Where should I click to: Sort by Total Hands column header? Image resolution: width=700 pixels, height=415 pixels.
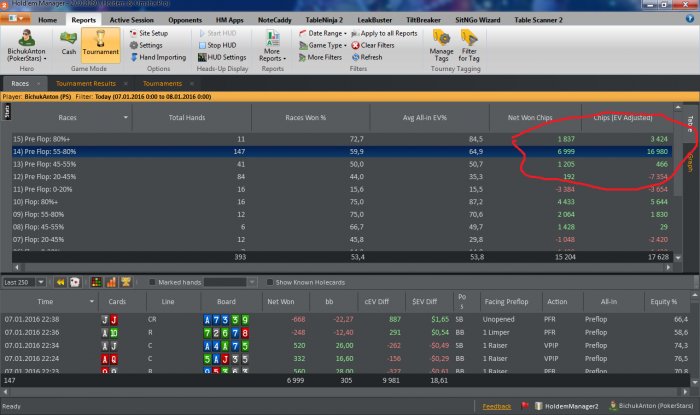pos(192,117)
